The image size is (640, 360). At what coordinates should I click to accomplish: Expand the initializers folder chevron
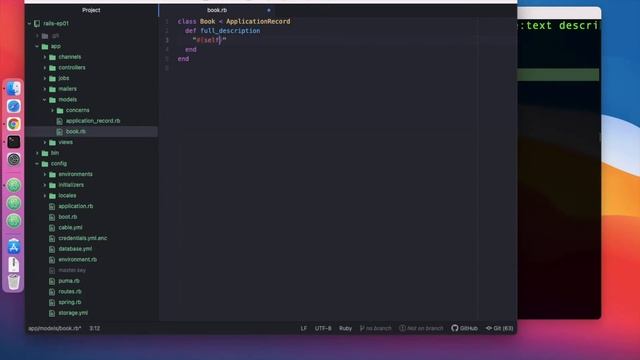(45, 185)
